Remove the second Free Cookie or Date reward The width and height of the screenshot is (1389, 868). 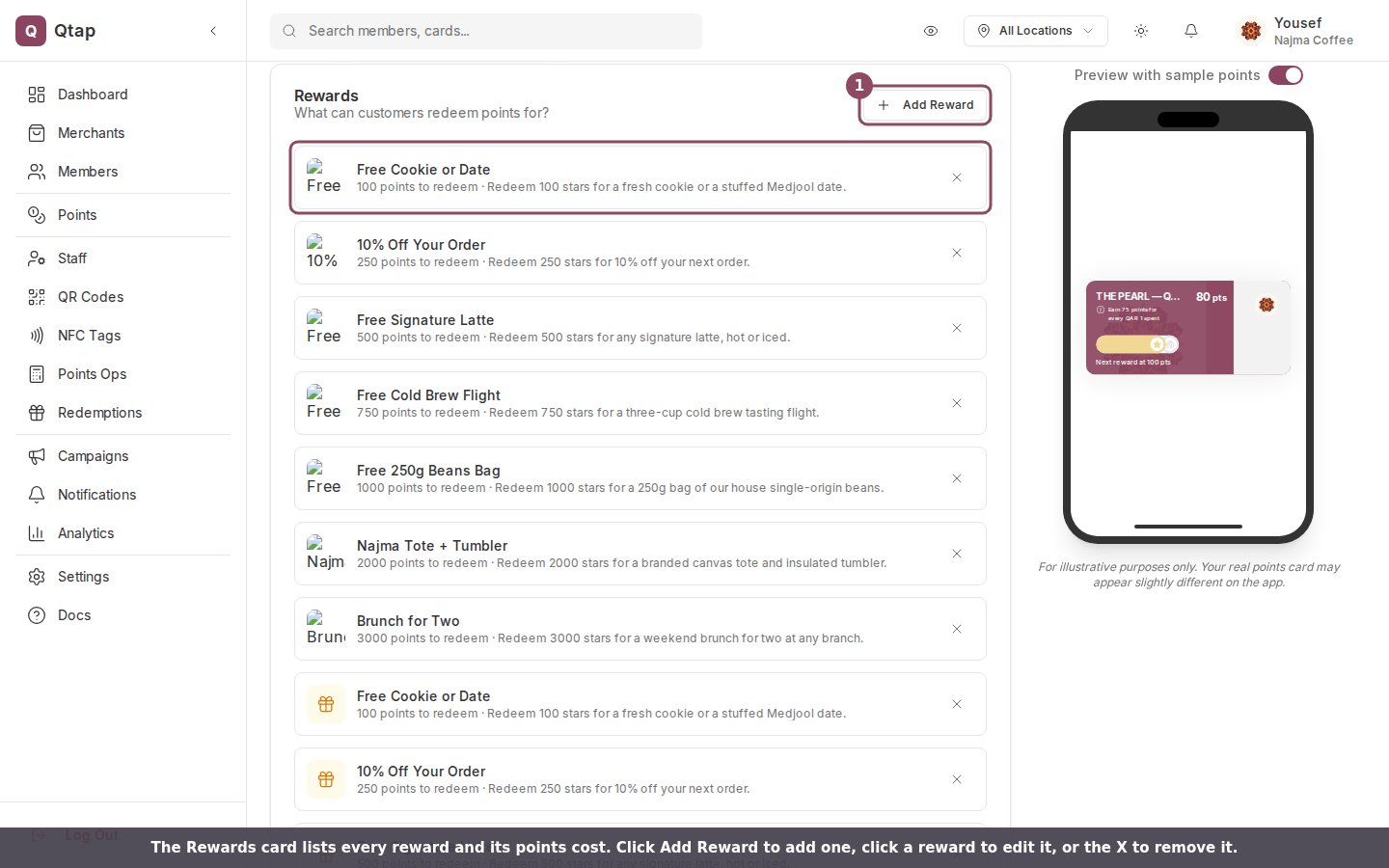coord(957,704)
